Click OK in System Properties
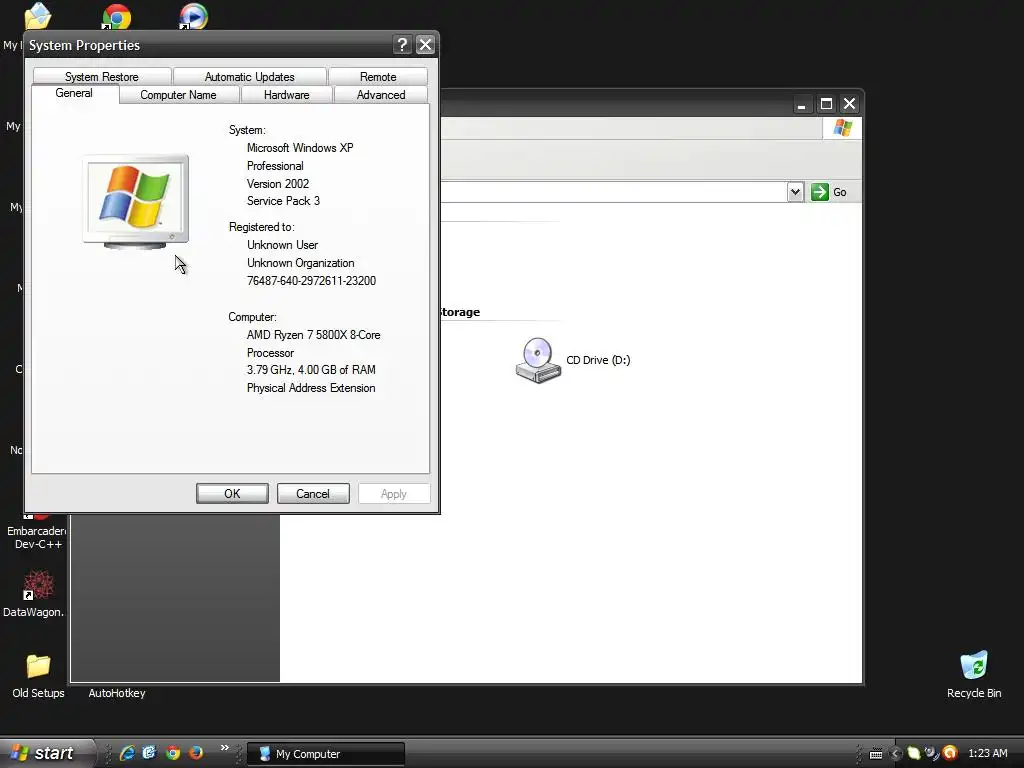 [232, 494]
